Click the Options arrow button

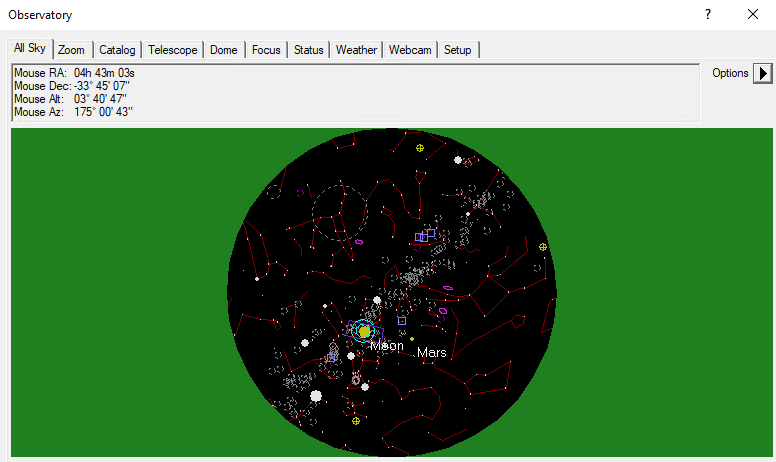click(x=763, y=73)
